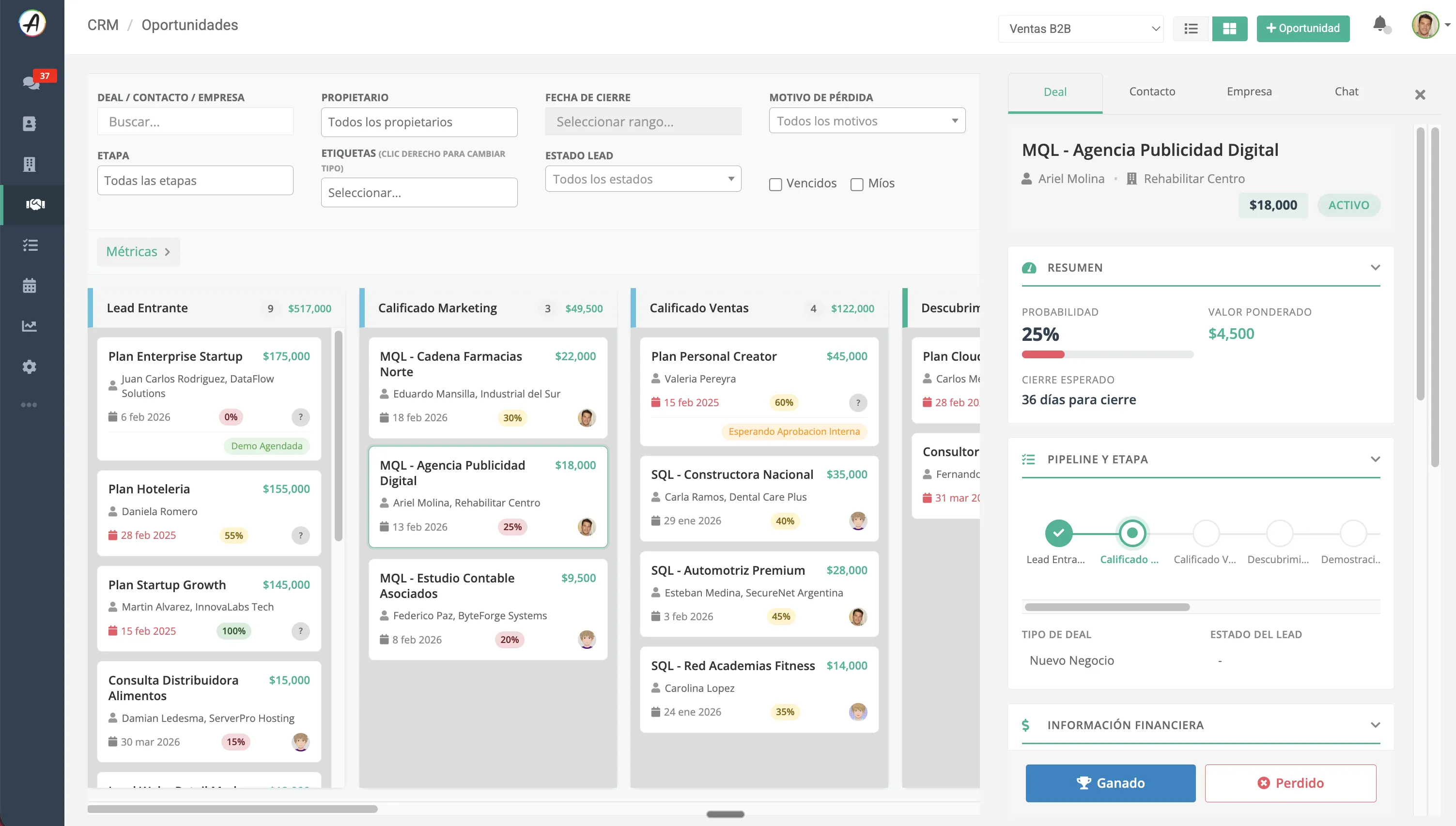Viewport: 1456px width, 826px height.
Task: Open the companies building sidebar icon
Action: 30,164
